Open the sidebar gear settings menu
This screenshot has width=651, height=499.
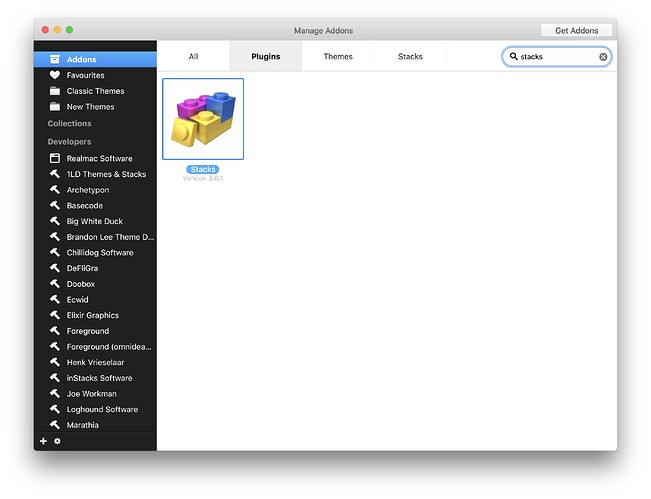point(57,441)
